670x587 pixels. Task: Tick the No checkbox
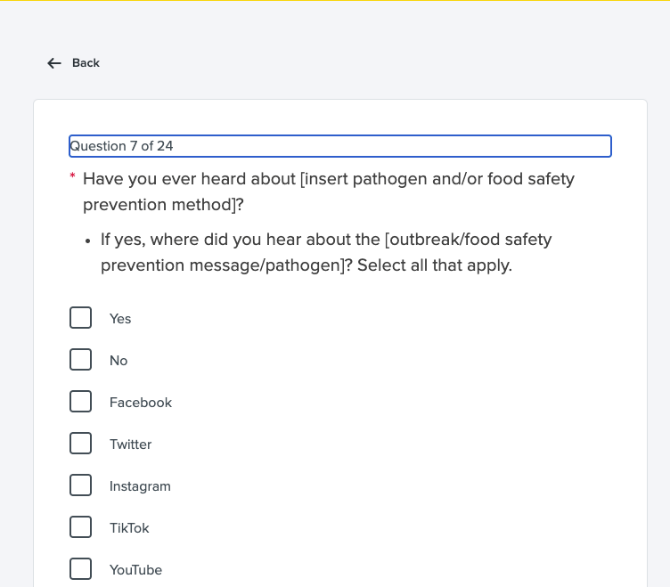(x=81, y=360)
